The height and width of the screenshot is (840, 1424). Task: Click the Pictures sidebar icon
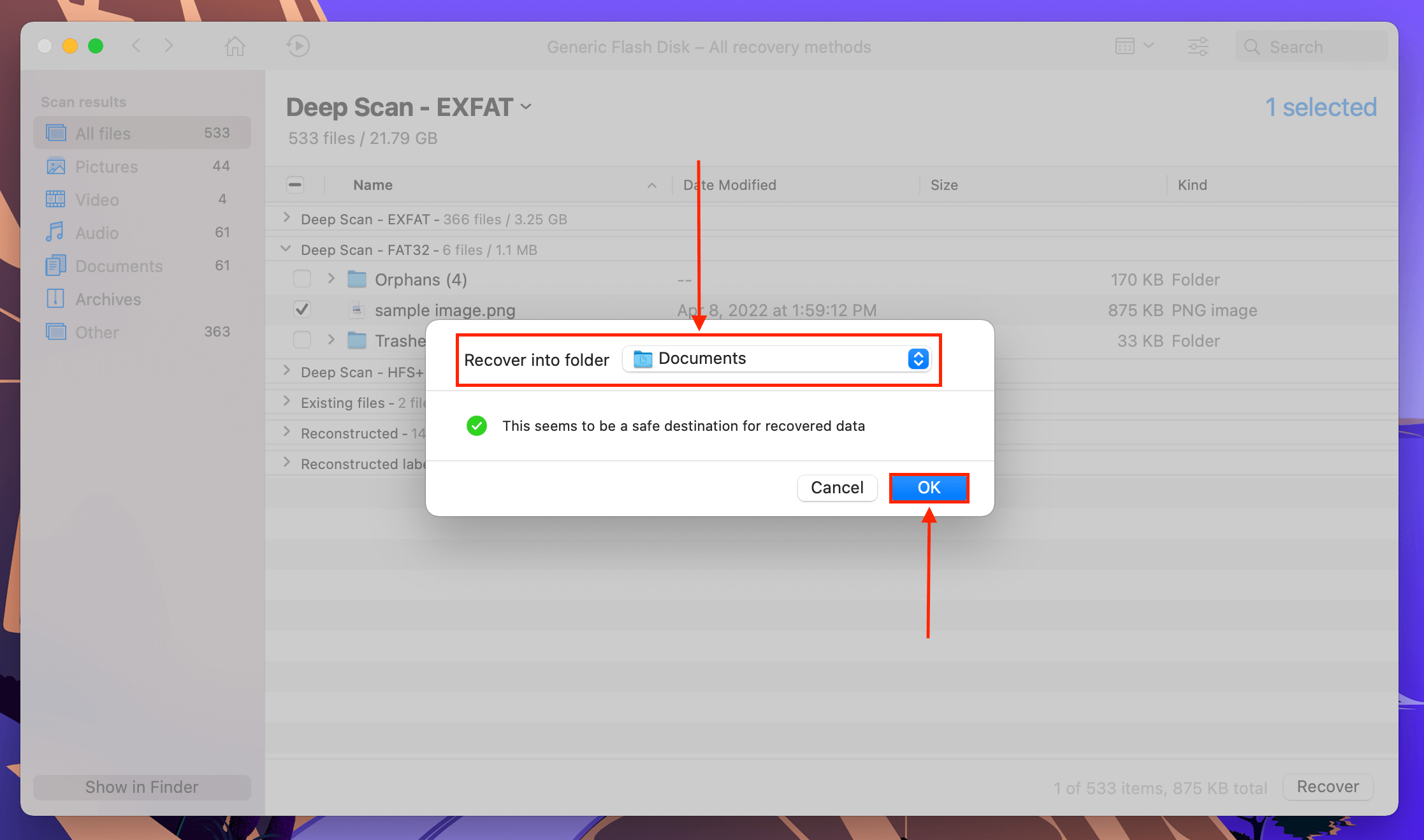55,166
